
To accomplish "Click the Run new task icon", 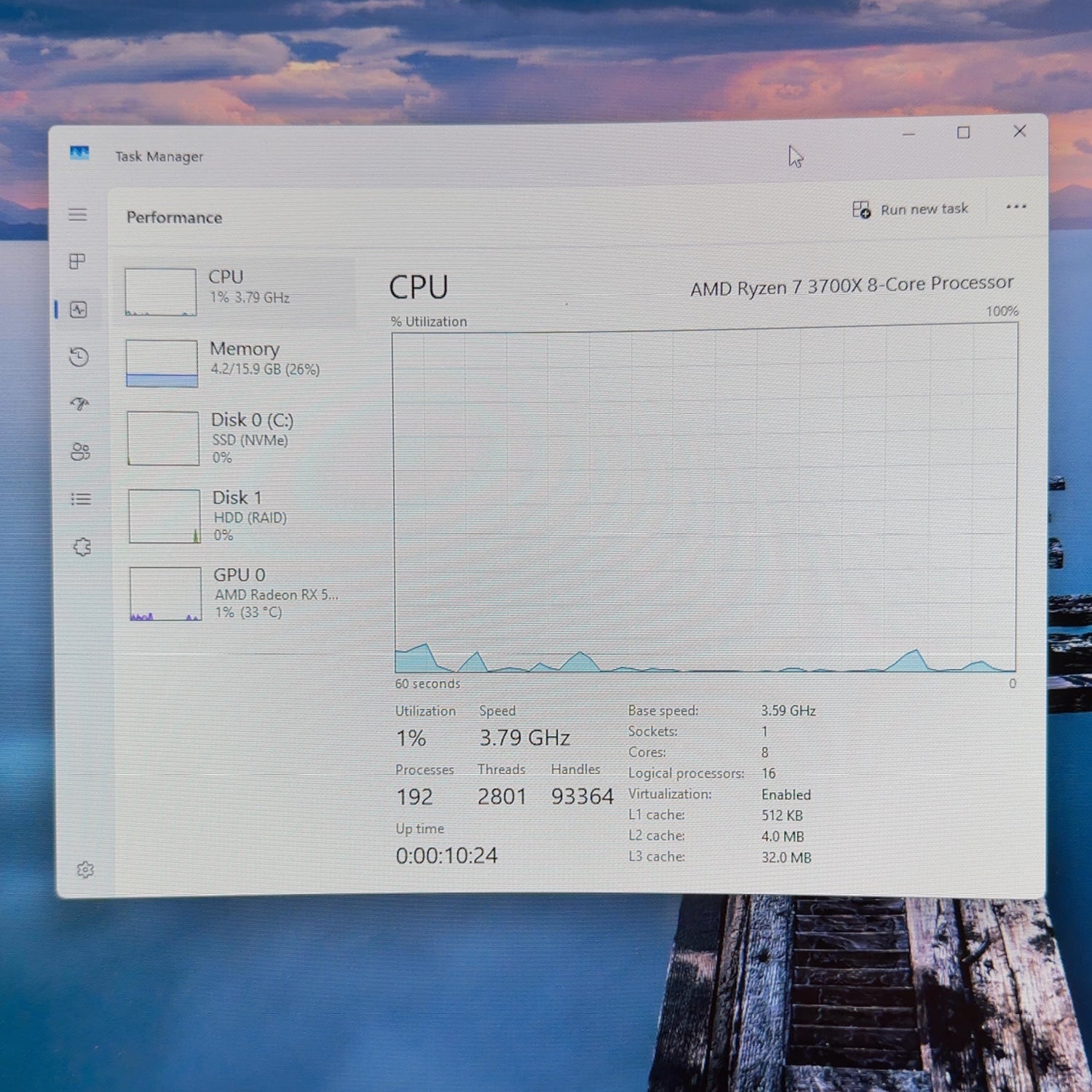I will click(x=861, y=210).
